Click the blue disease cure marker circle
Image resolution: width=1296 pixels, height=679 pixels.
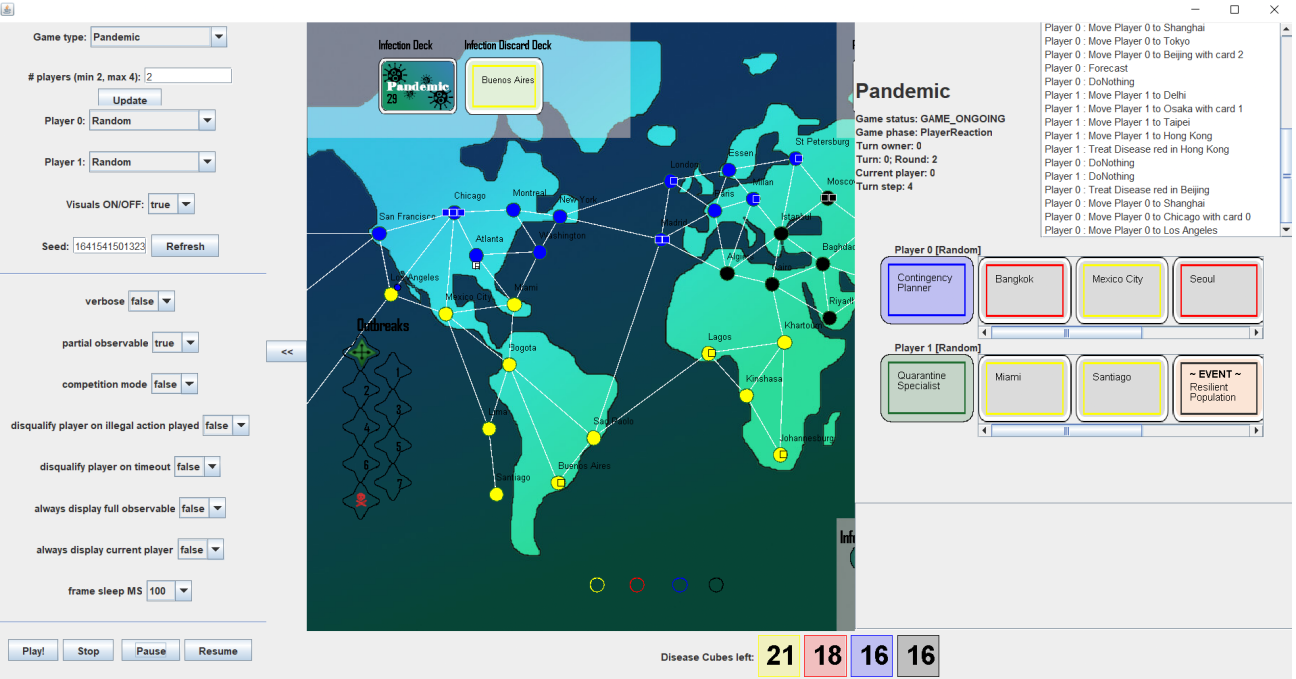click(680, 585)
